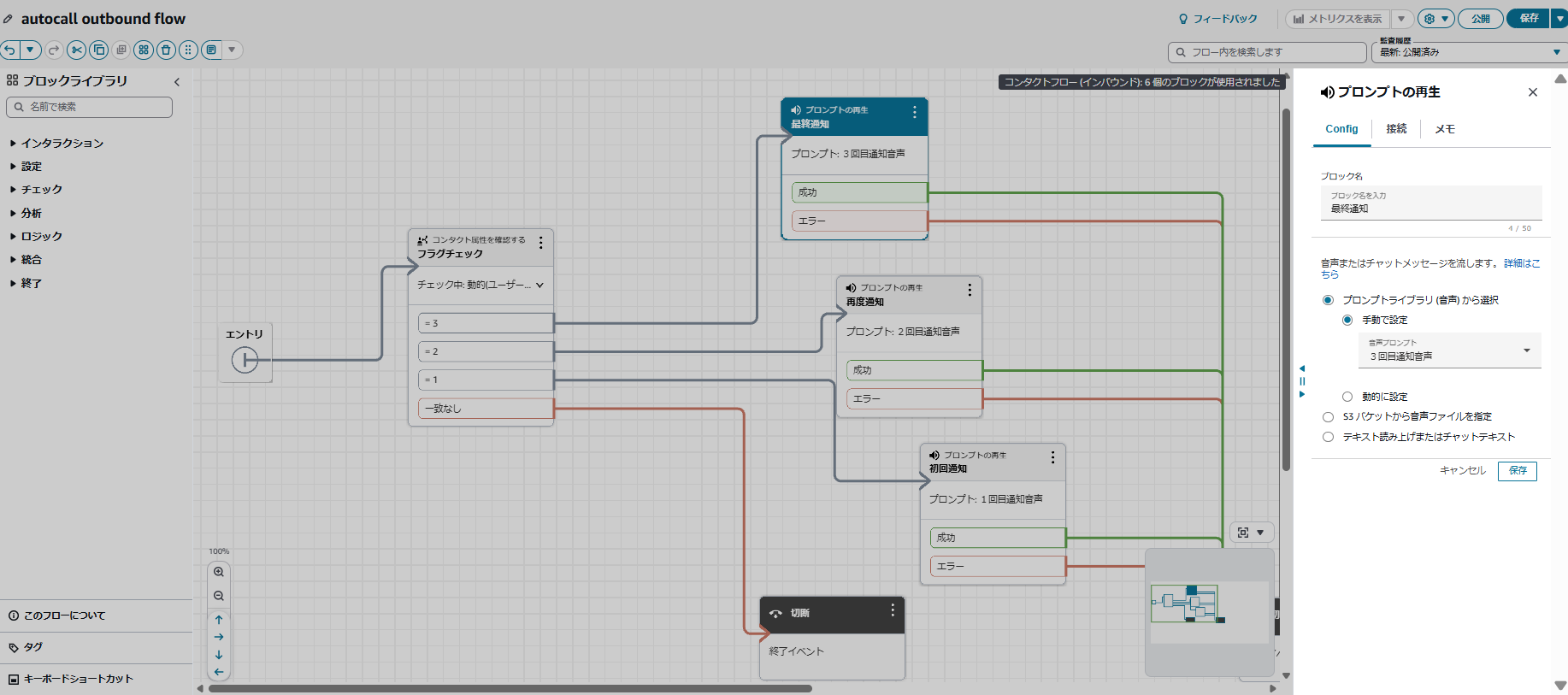Open options menu on 切断 block

click(893, 610)
